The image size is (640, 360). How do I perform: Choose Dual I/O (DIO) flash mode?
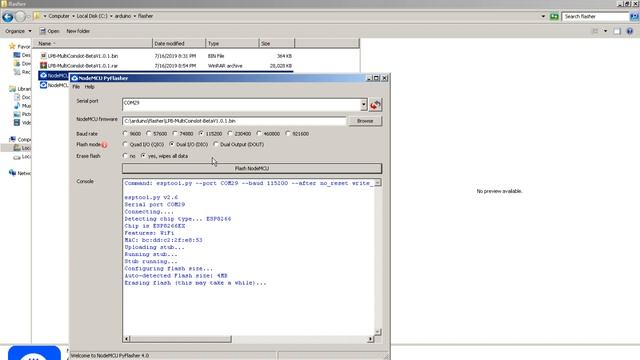(172, 144)
